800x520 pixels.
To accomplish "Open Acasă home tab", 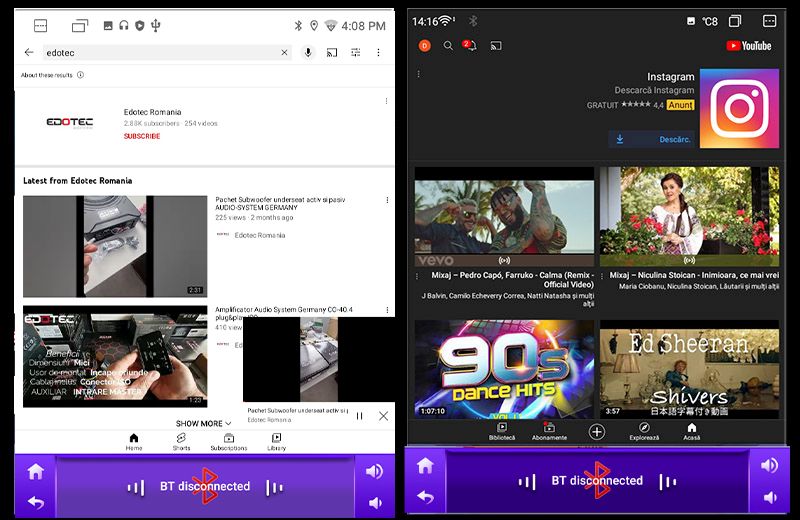I will [691, 431].
